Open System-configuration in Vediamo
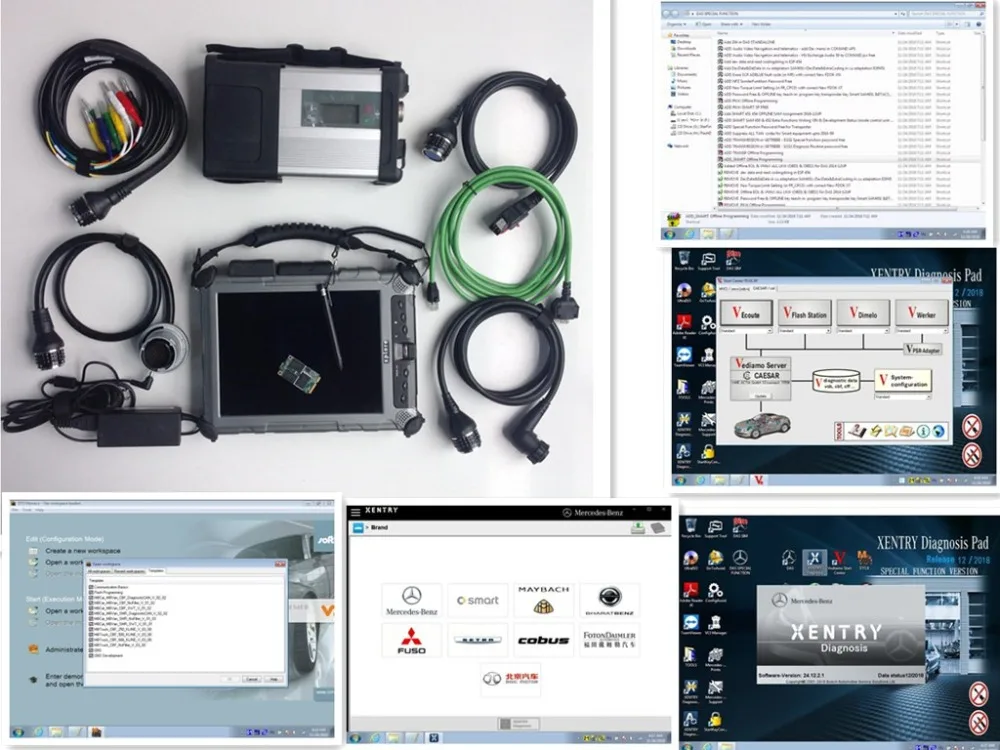This screenshot has width=1000, height=750. pos(903,381)
